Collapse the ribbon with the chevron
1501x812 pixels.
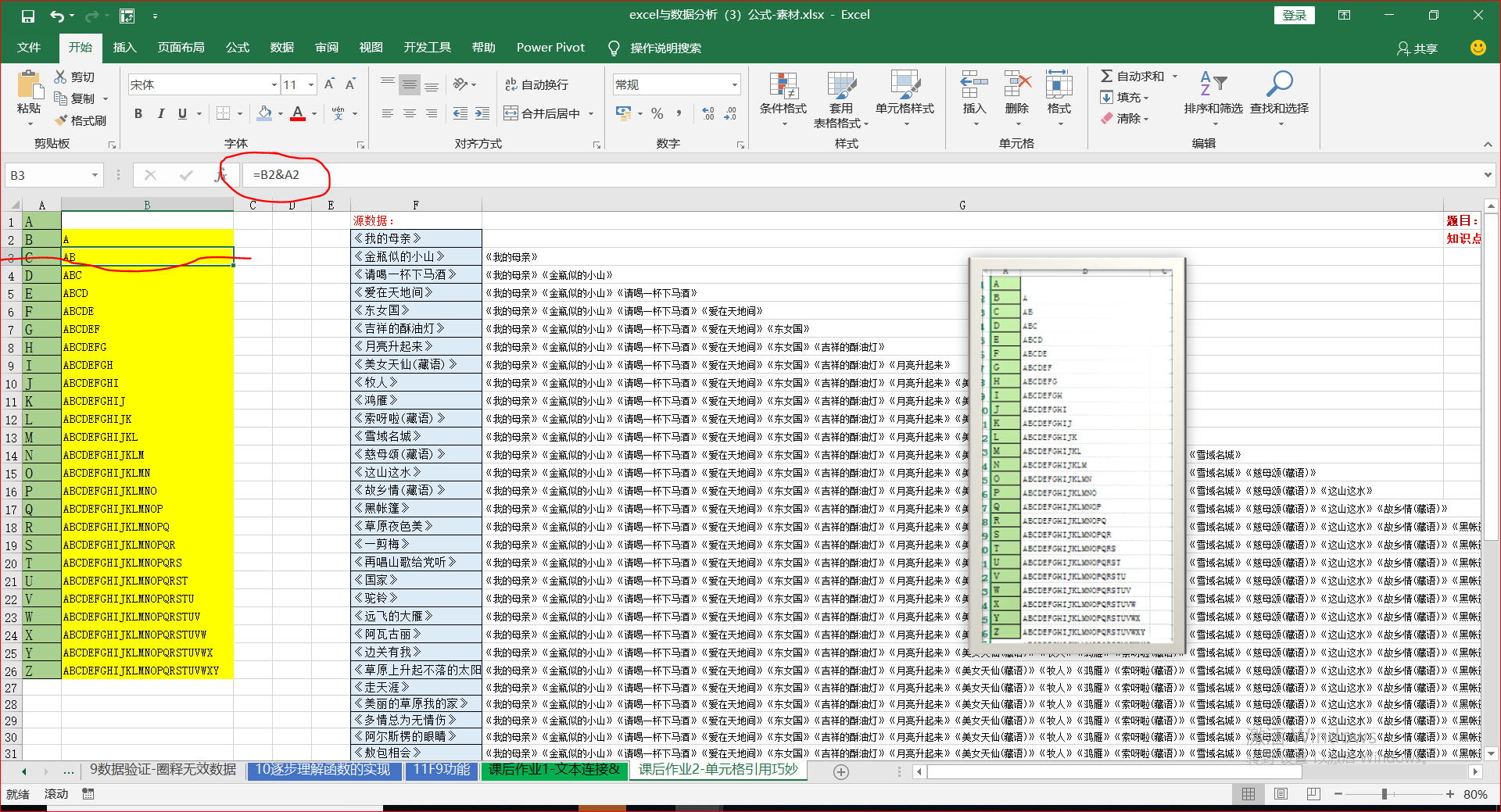pos(1488,144)
